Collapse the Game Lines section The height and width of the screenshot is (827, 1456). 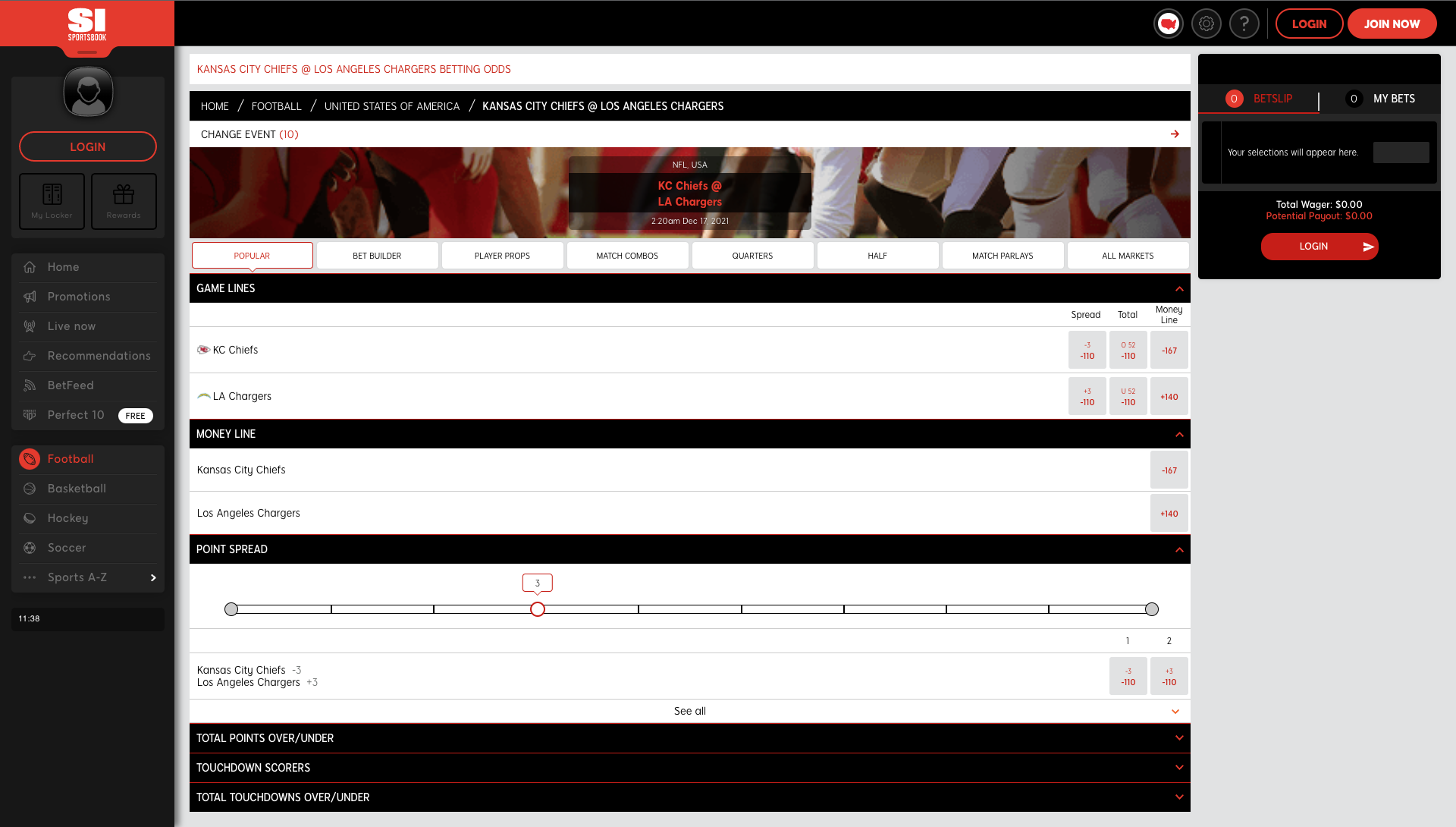coord(1179,288)
